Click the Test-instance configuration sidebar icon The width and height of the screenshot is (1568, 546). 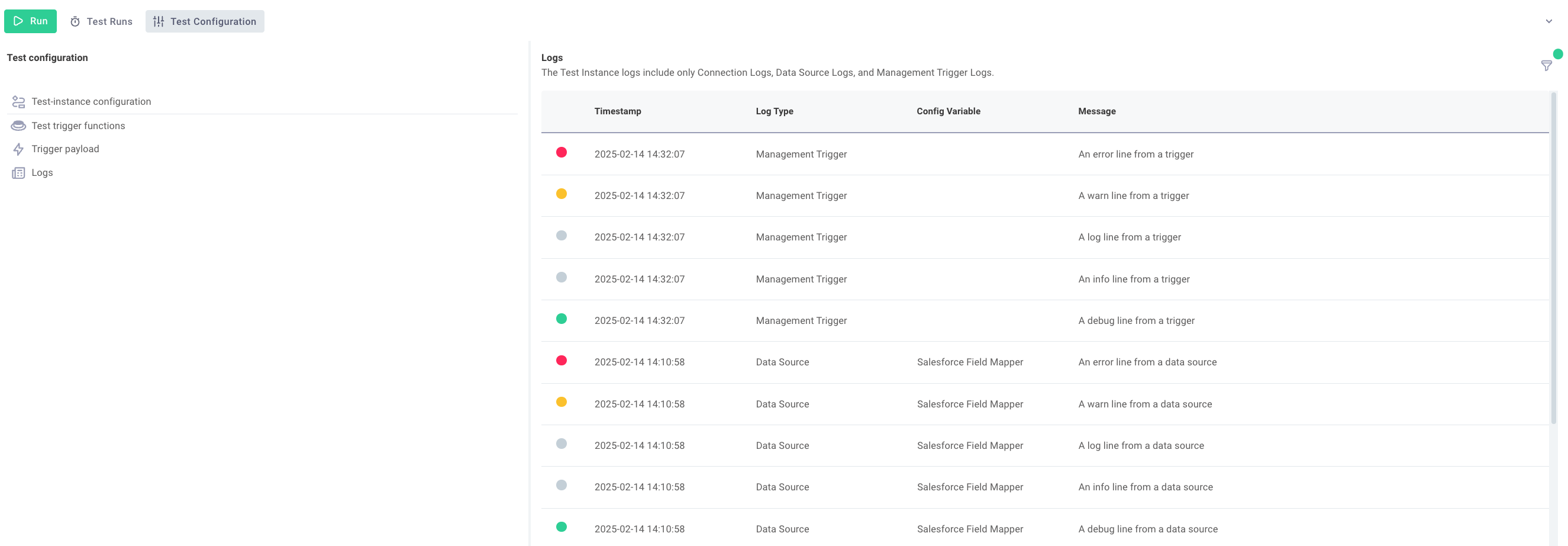pos(18,102)
